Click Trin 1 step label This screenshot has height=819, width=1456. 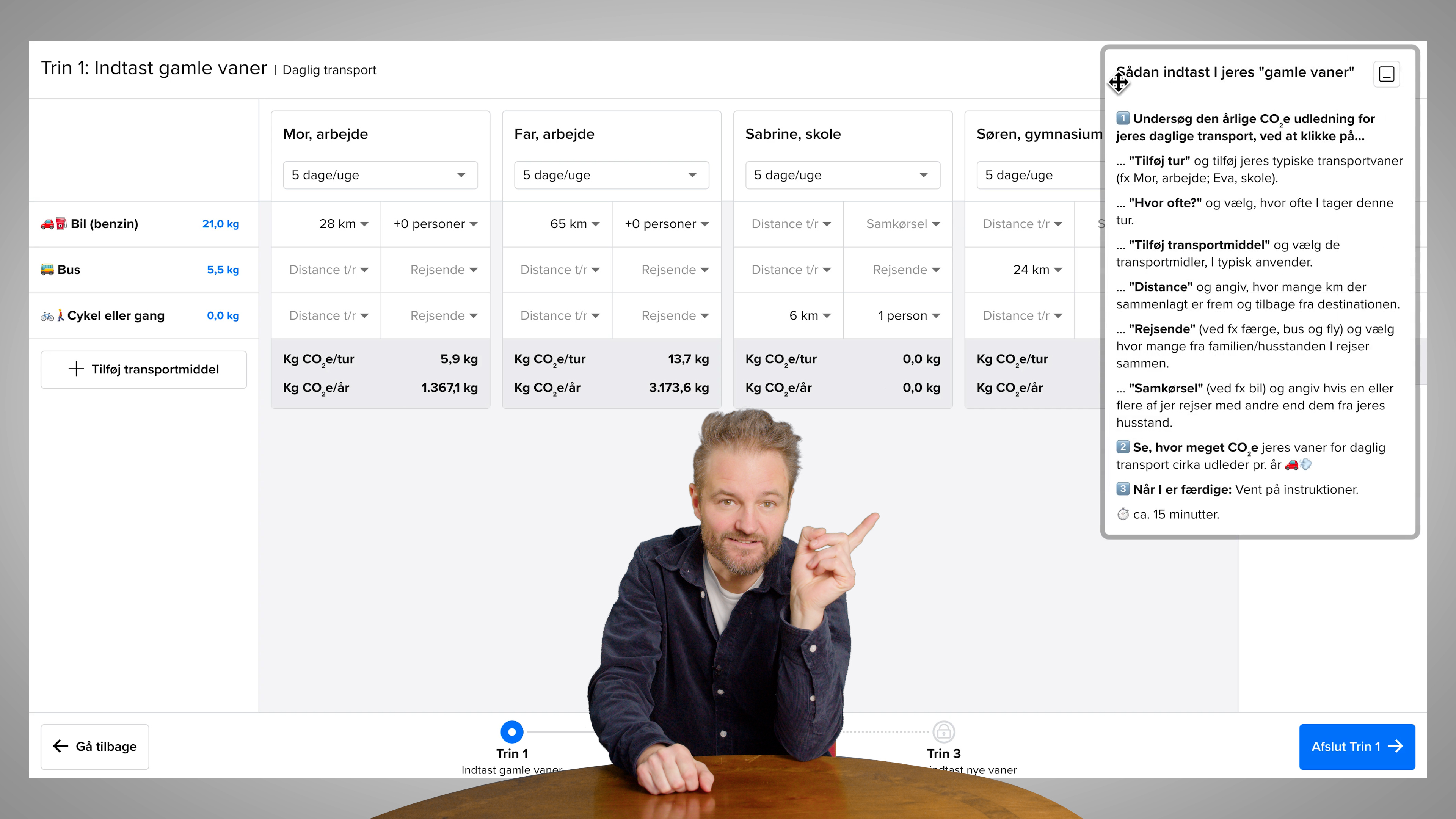click(x=511, y=753)
